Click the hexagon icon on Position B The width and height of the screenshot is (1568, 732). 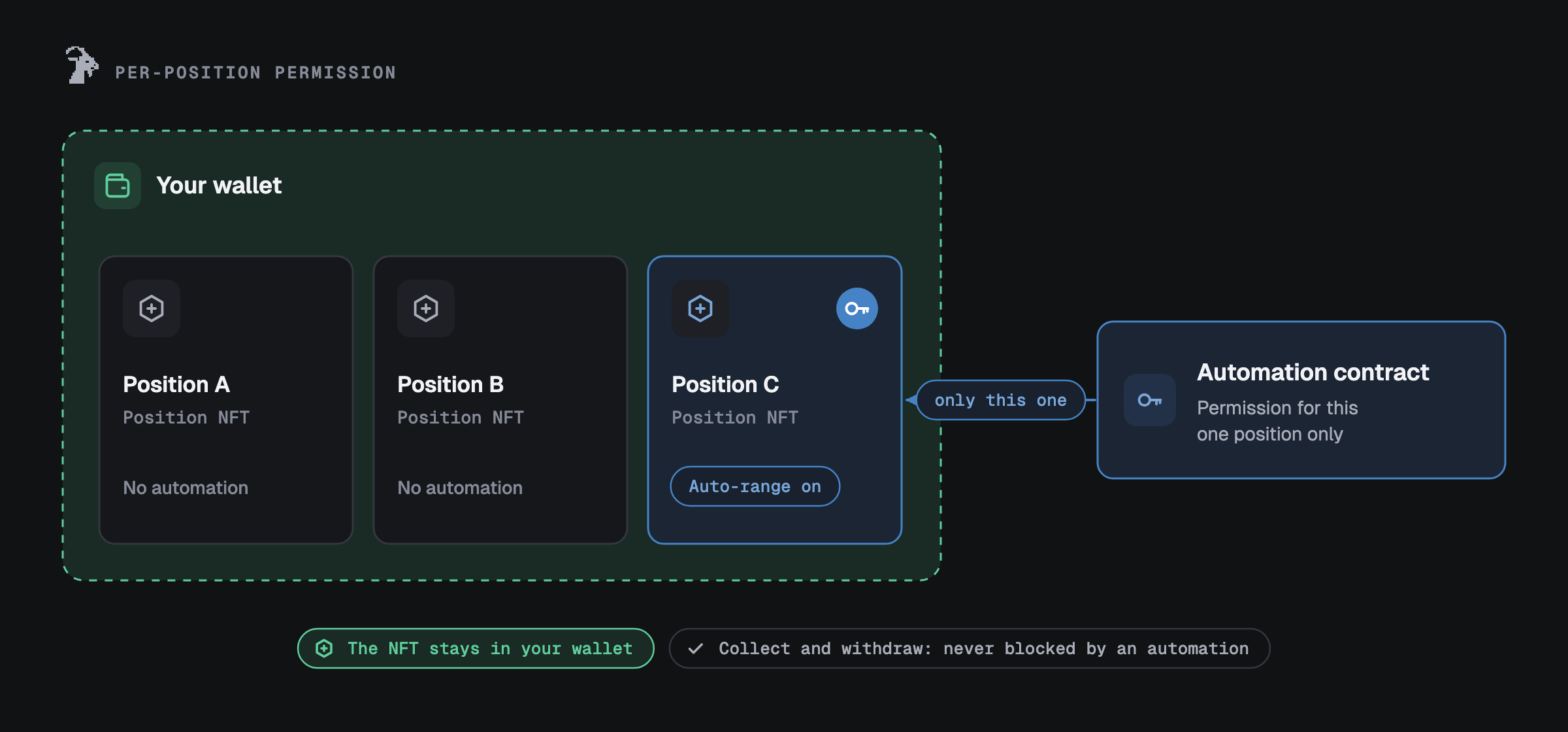(426, 308)
